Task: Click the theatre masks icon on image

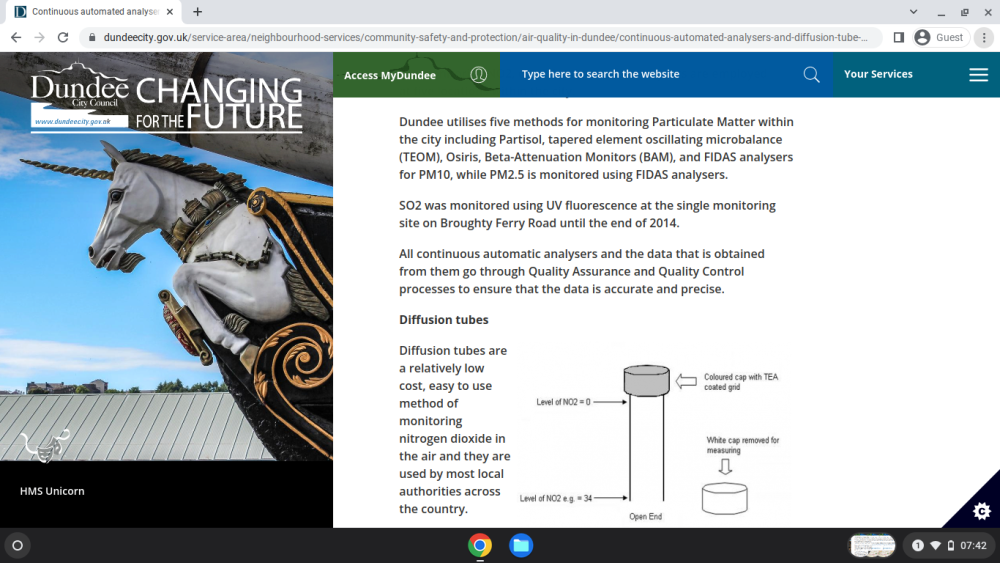Action: click(45, 446)
